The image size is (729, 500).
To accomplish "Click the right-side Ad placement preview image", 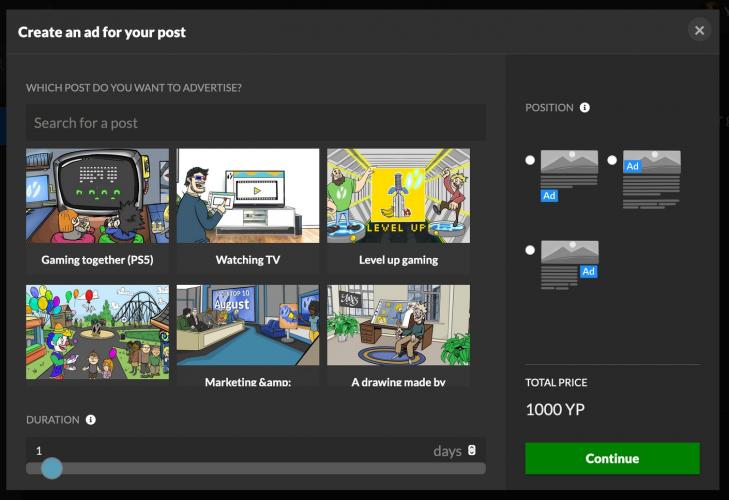I will point(570,265).
